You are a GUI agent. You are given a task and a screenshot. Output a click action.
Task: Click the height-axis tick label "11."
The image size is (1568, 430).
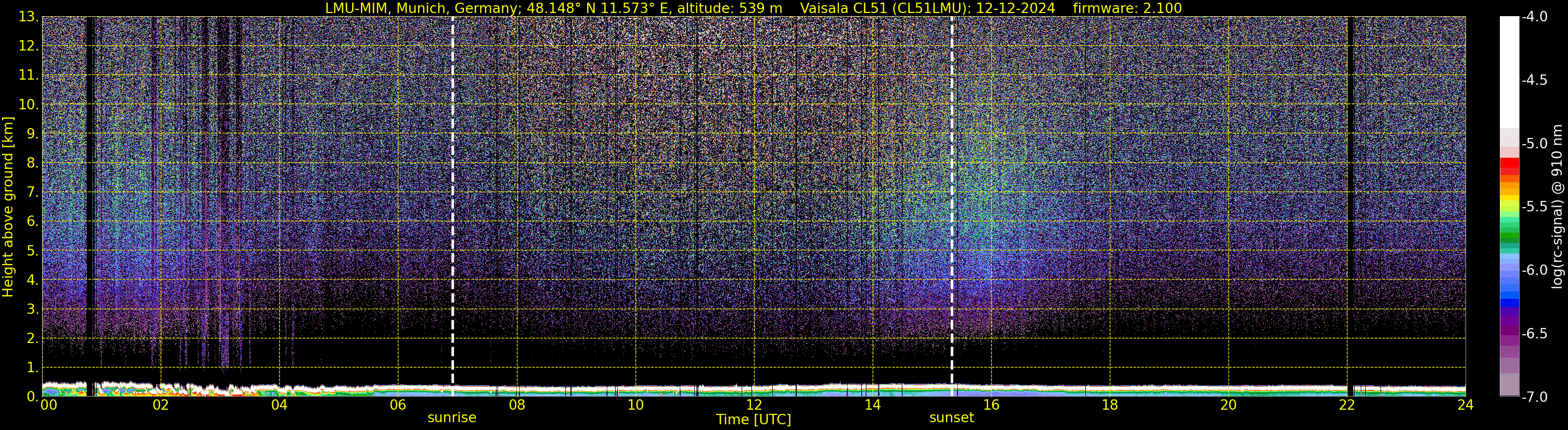click(29, 75)
